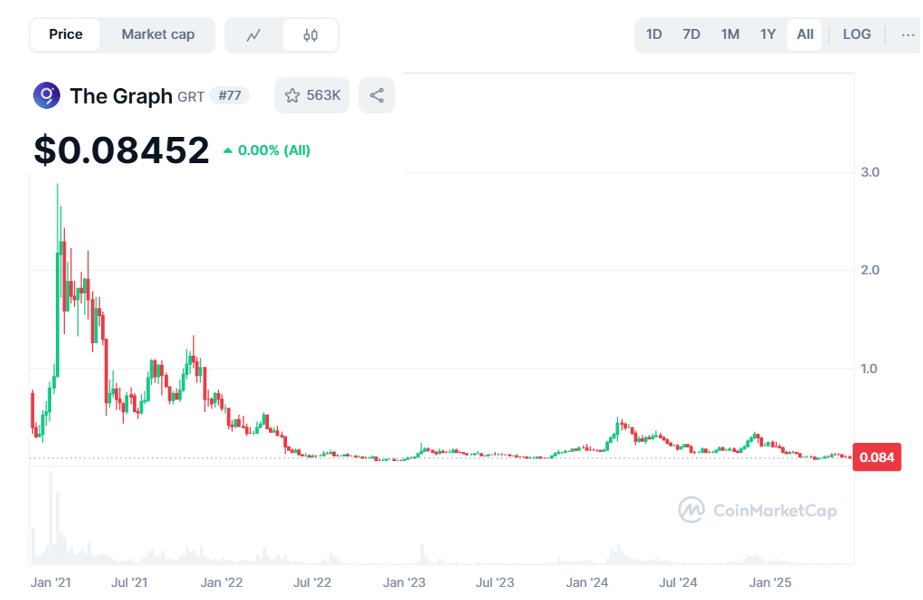This screenshot has height=600, width=923.
Task: Click the CoinMarketCap watermark logo
Action: click(758, 510)
